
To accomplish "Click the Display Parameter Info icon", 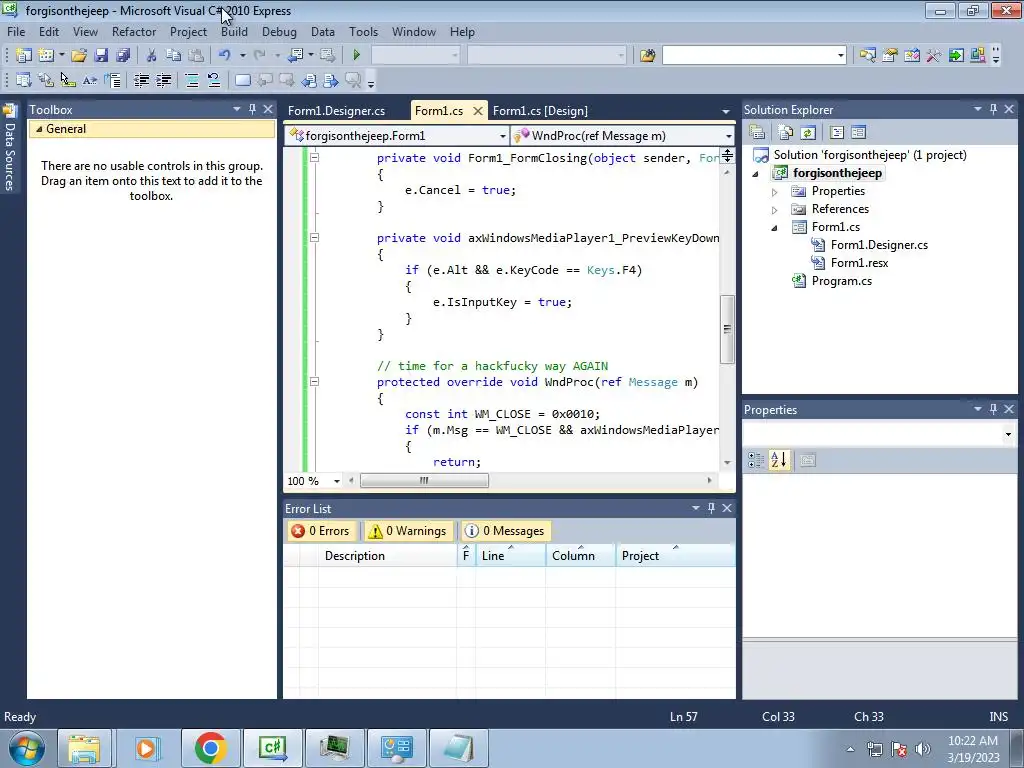I will tap(46, 80).
